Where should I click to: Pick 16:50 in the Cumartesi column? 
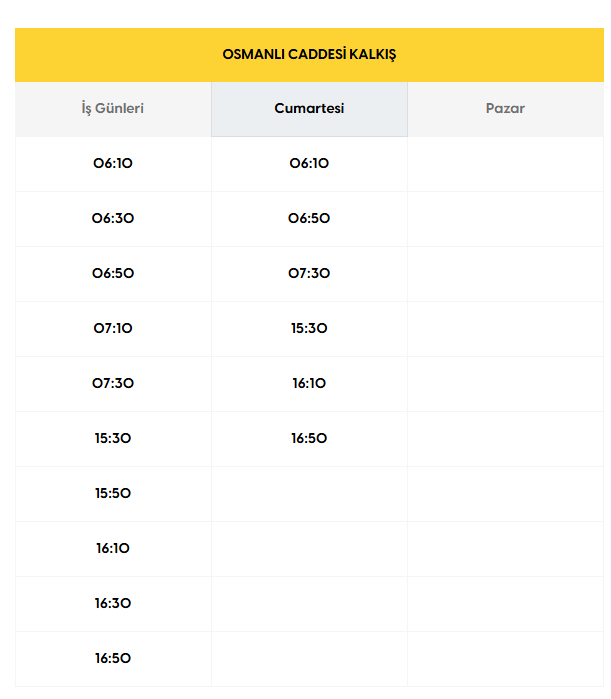pyautogui.click(x=309, y=438)
